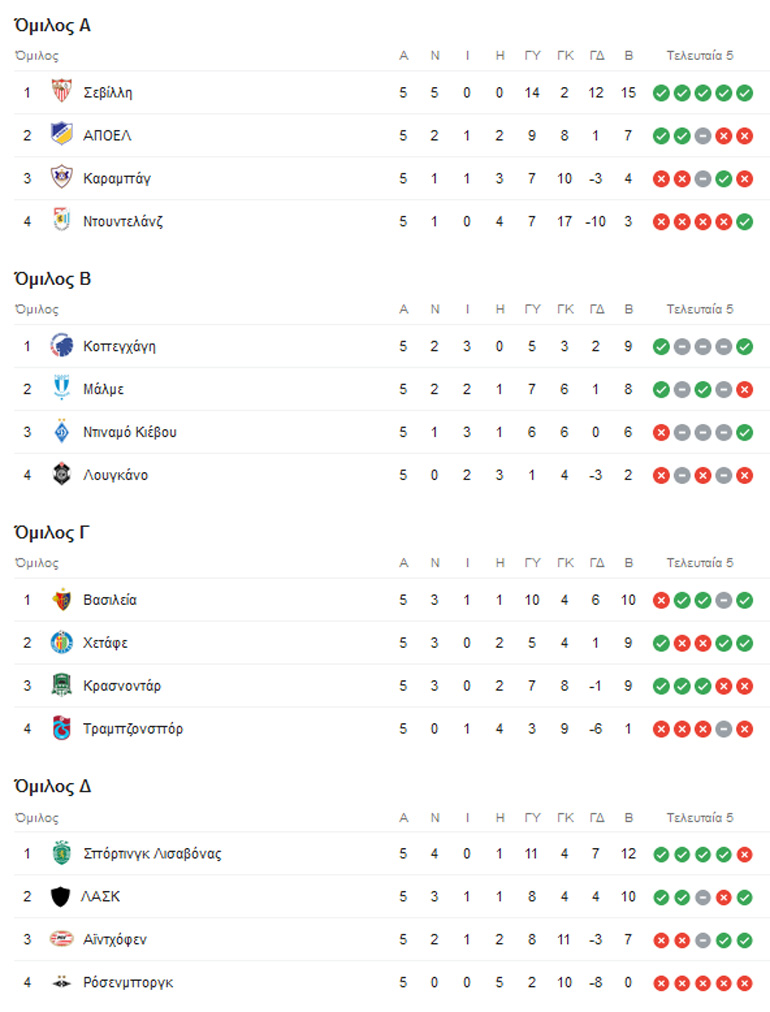This screenshot has height=1012, width=770.
Task: Click Σεβίλλη's most recent win indicator
Action: pos(744,93)
